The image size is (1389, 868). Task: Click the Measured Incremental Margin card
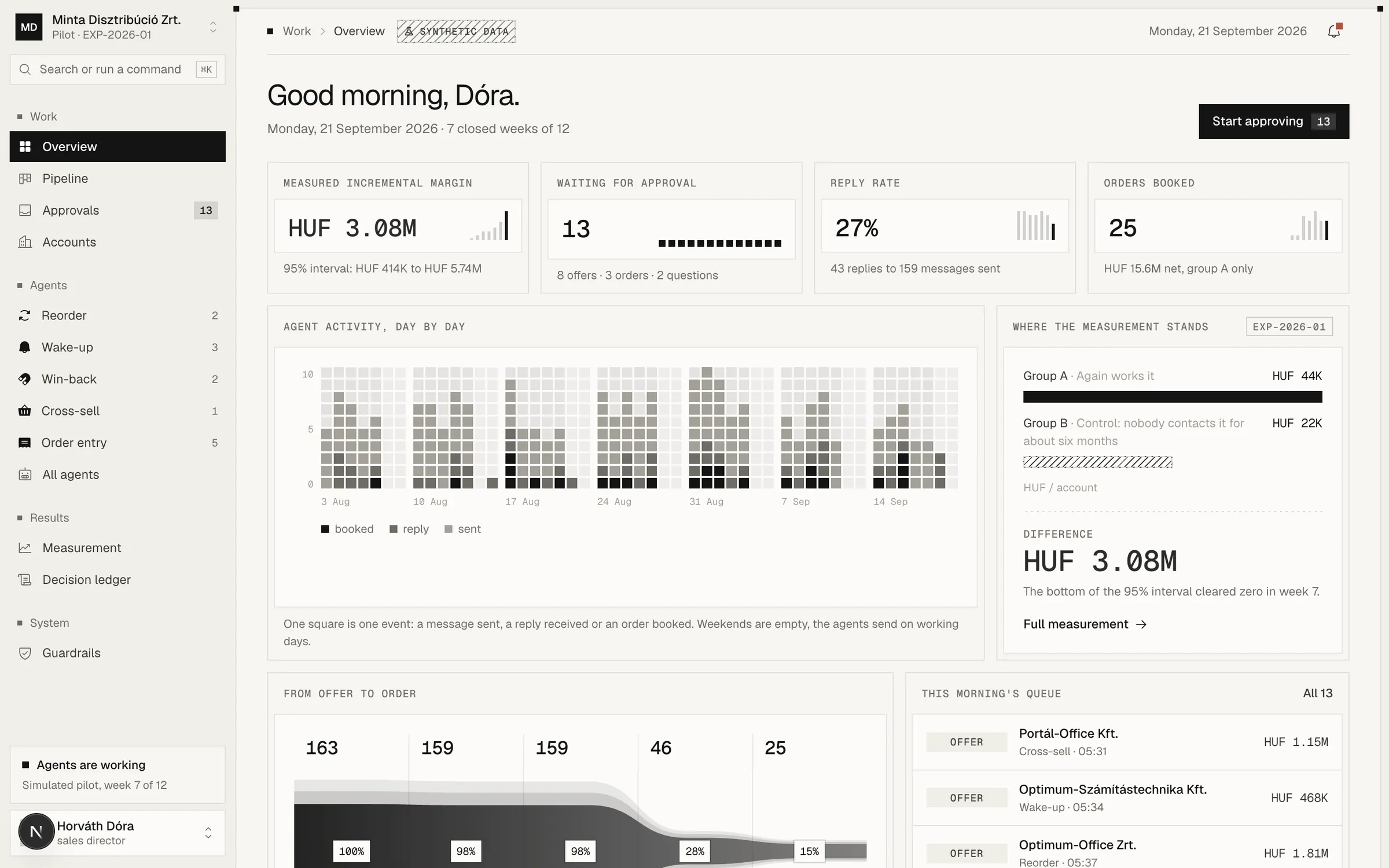[x=398, y=228]
